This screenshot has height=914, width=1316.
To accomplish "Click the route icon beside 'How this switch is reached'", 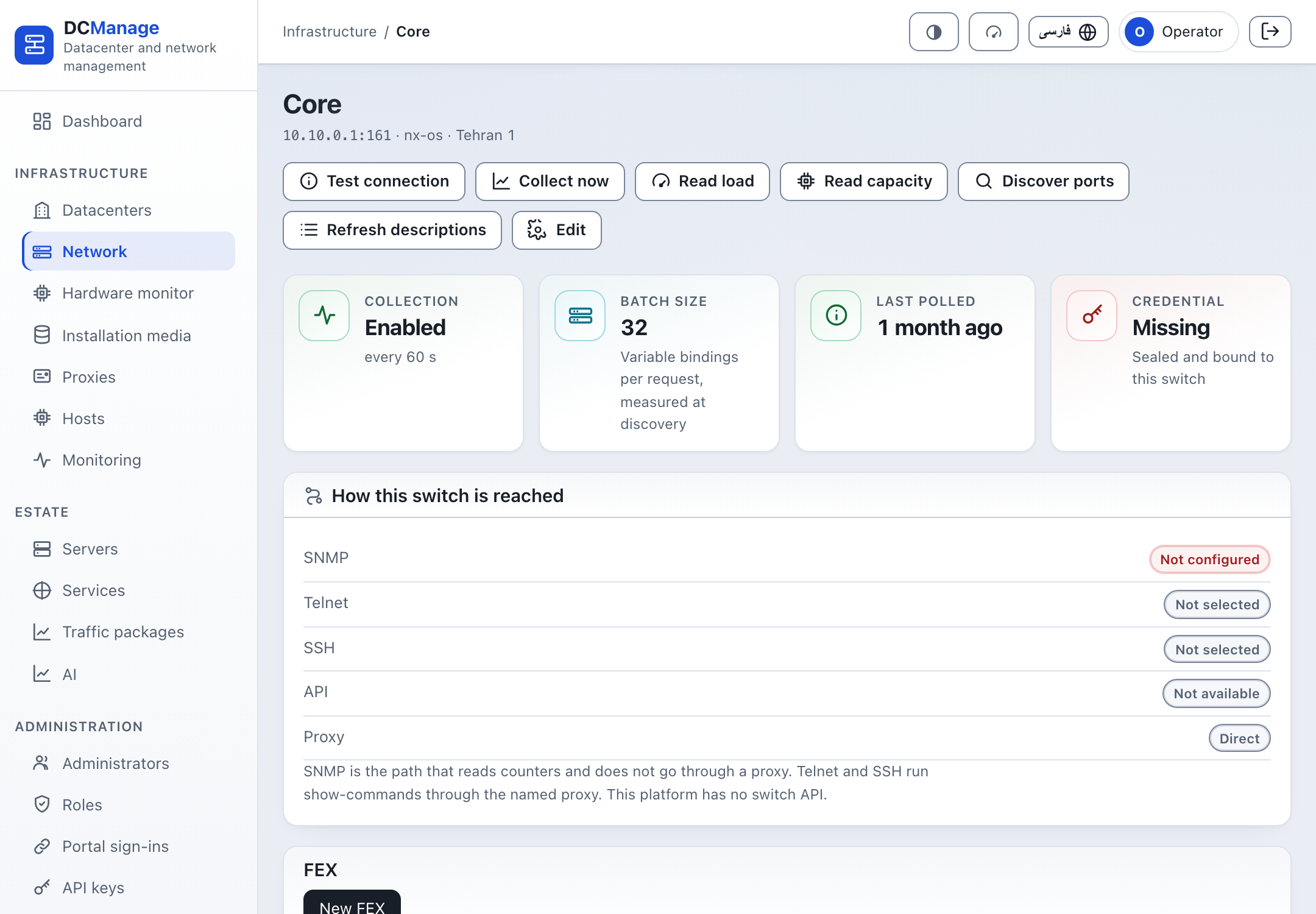I will 314,496.
